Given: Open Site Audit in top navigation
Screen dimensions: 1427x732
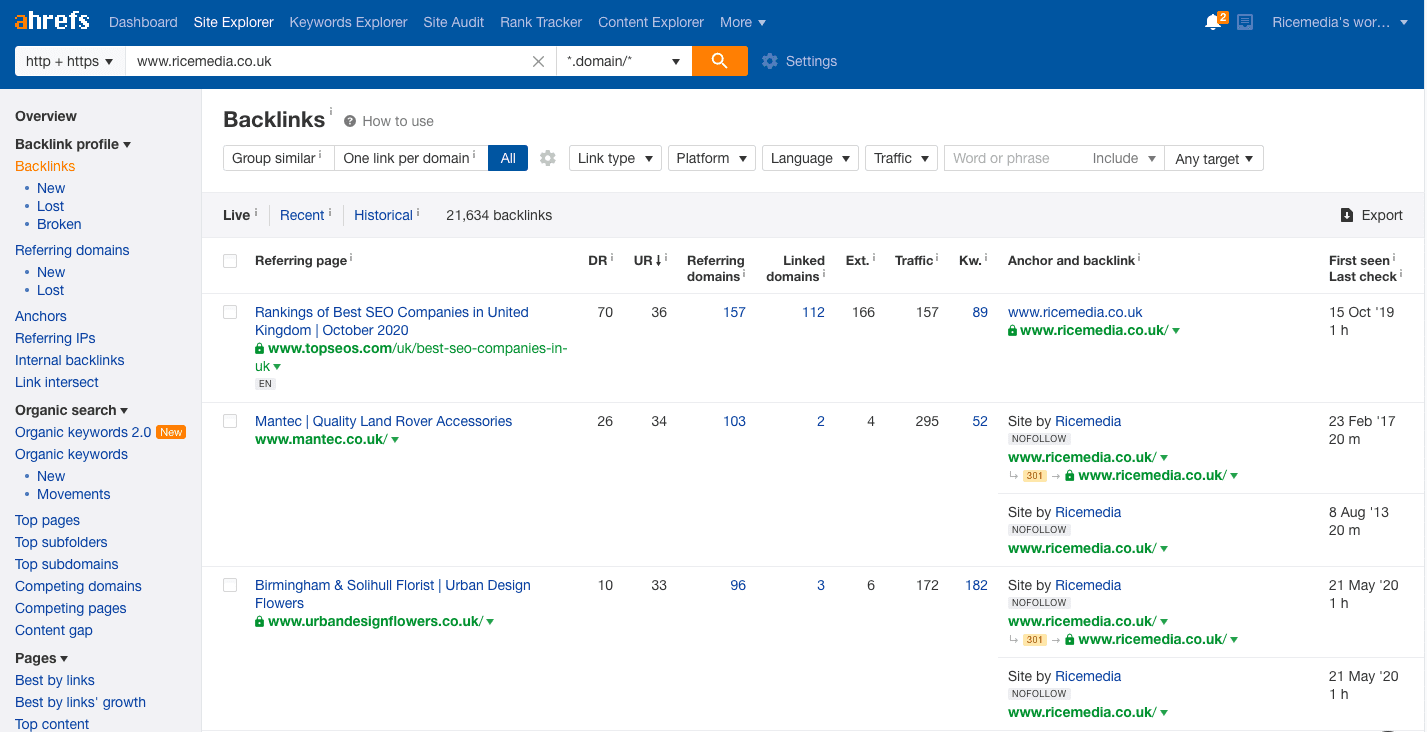Looking at the screenshot, I should [454, 22].
